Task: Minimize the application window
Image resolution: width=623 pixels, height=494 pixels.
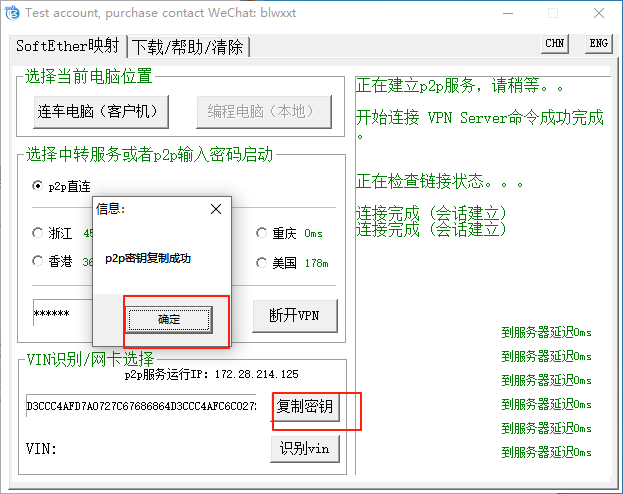Action: click(507, 14)
